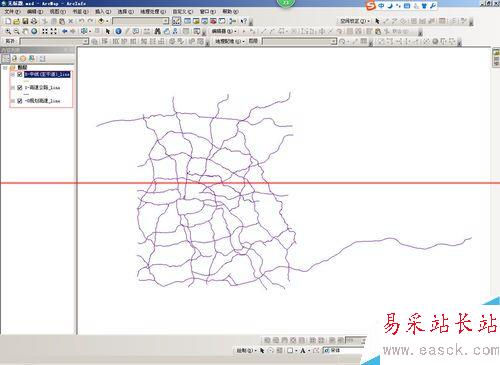List layers by source
500x365 pixels.
[14, 59]
